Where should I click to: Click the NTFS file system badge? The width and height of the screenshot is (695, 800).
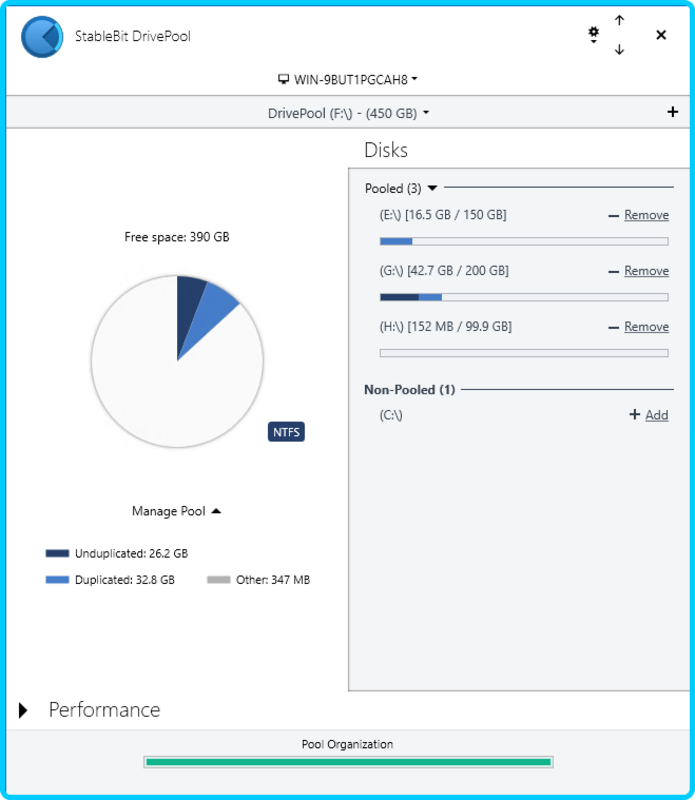click(x=286, y=432)
